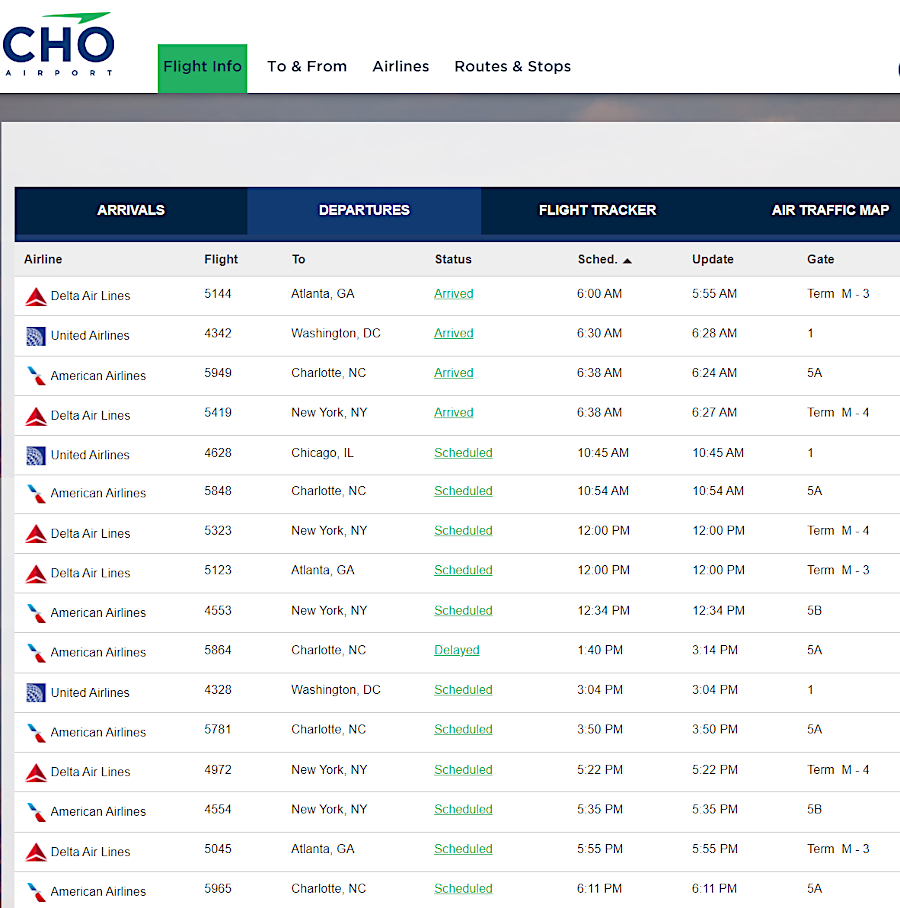Click scheduled time 6:11 PM
The image size is (900, 908).
[599, 889]
